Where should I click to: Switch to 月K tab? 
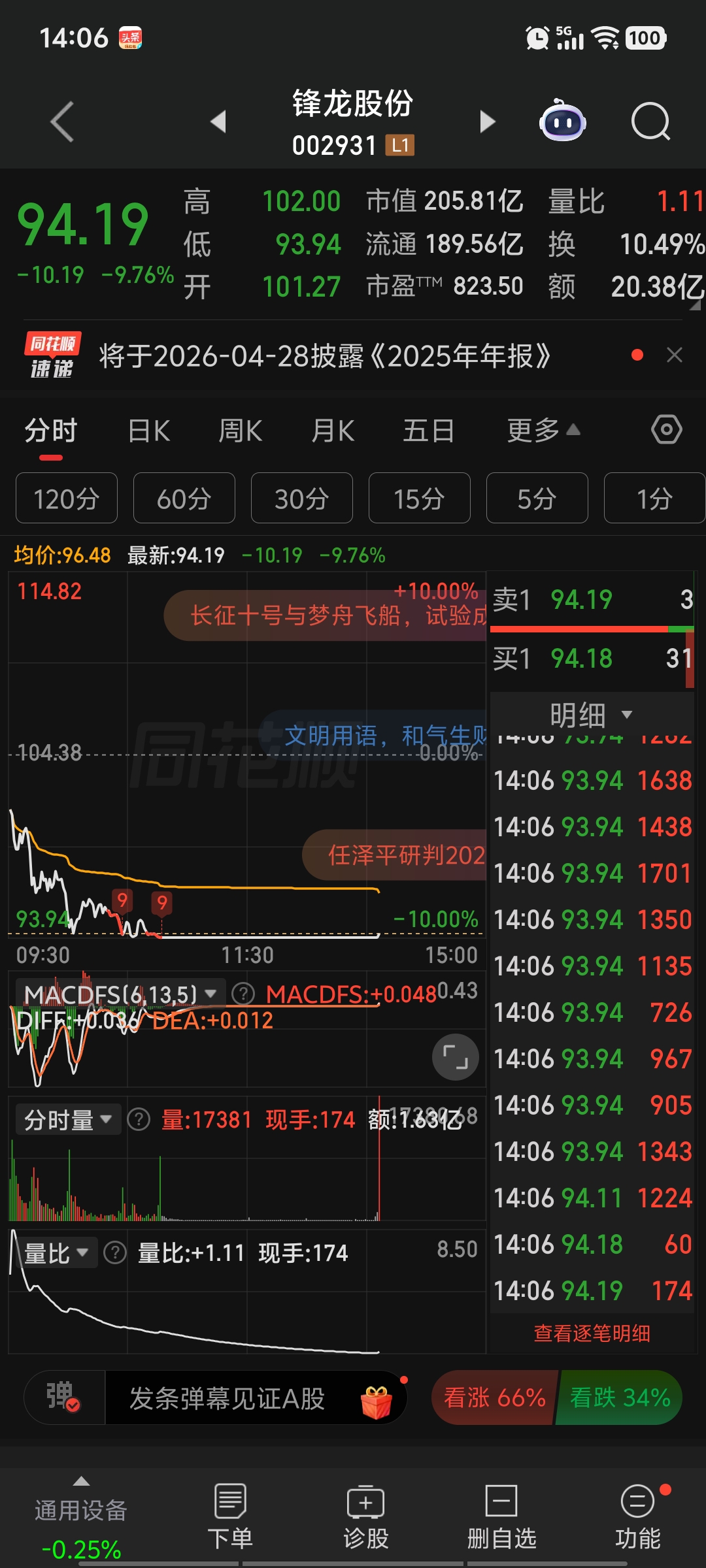[x=333, y=431]
